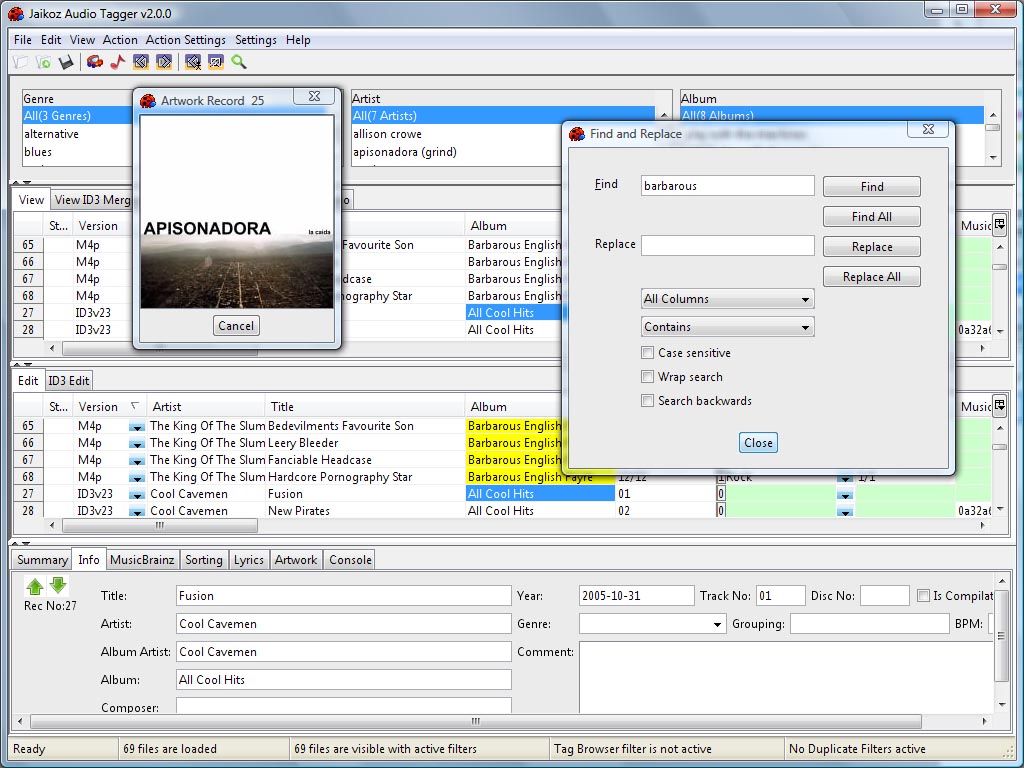Open the Help menu
1024x768 pixels.
tap(298, 40)
